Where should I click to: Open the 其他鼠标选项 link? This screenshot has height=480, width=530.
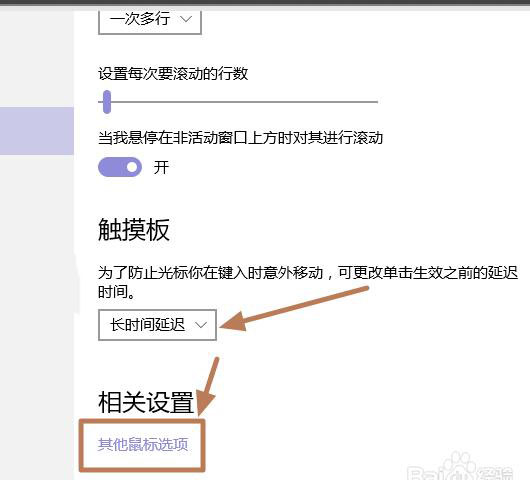click(x=143, y=444)
